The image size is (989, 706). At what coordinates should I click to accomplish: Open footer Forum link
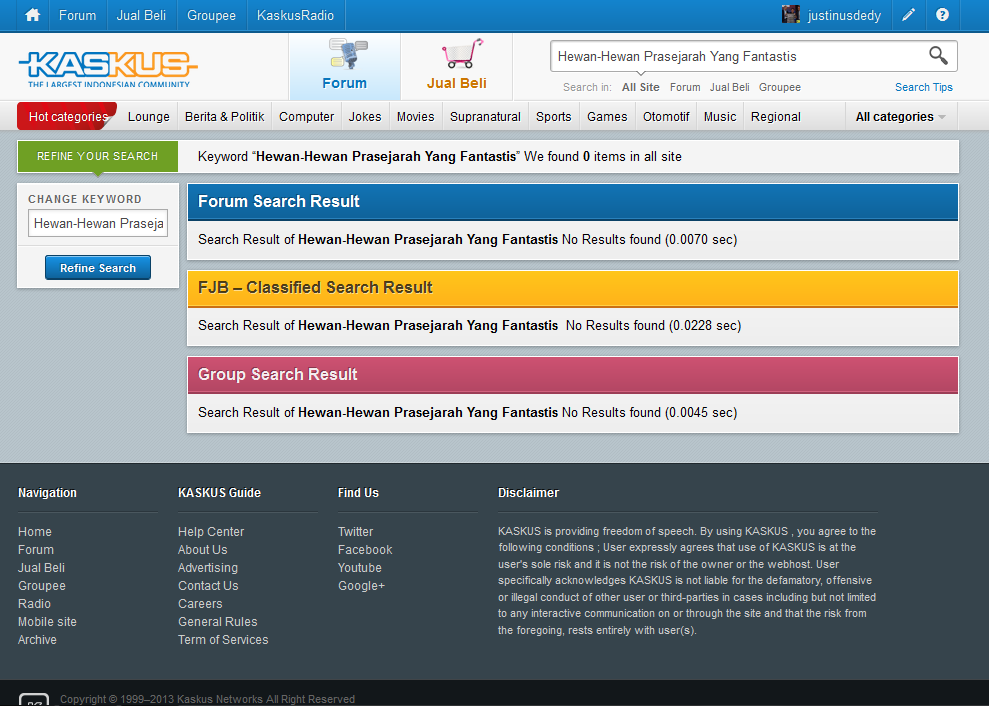coord(36,550)
